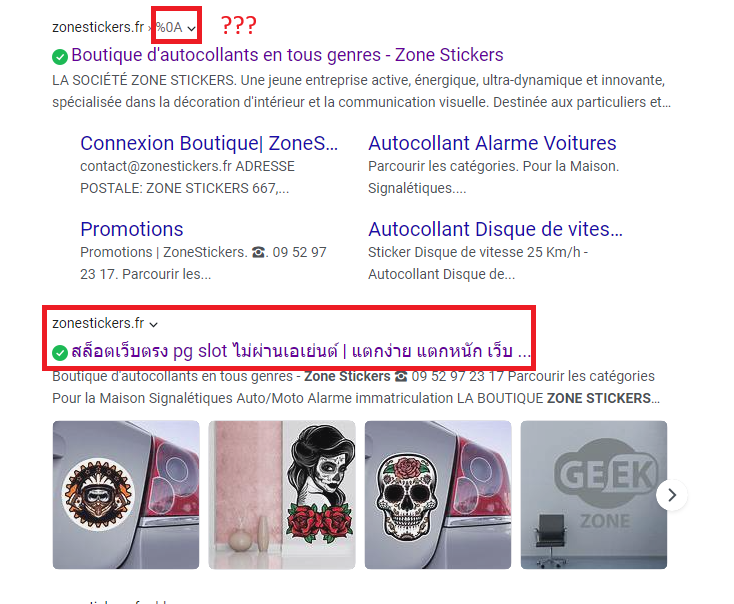The image size is (734, 604).
Task: Expand the %0A breadcrumb dropdown arrow
Action: pyautogui.click(x=191, y=29)
